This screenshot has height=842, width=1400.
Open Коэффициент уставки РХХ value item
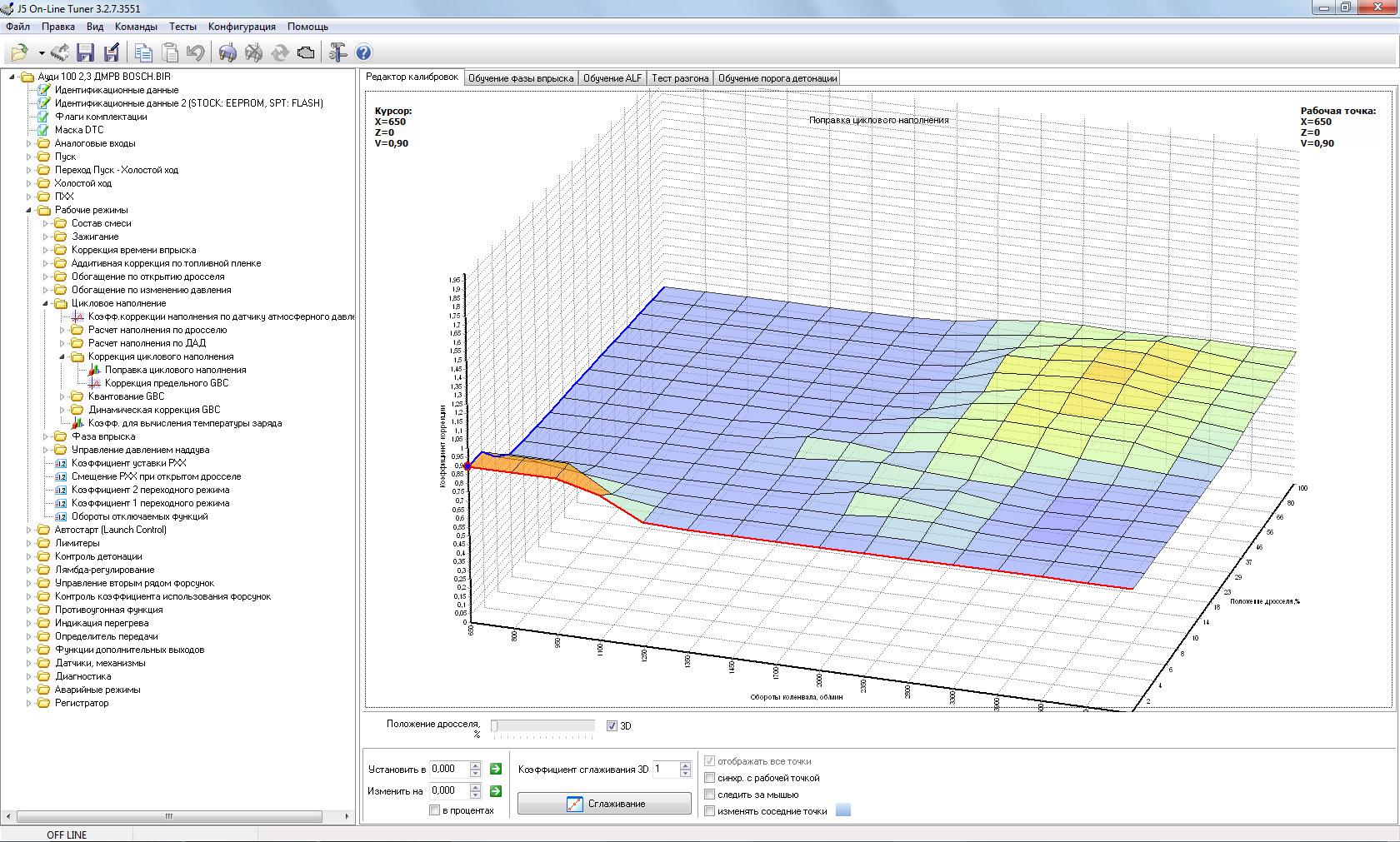(x=128, y=463)
